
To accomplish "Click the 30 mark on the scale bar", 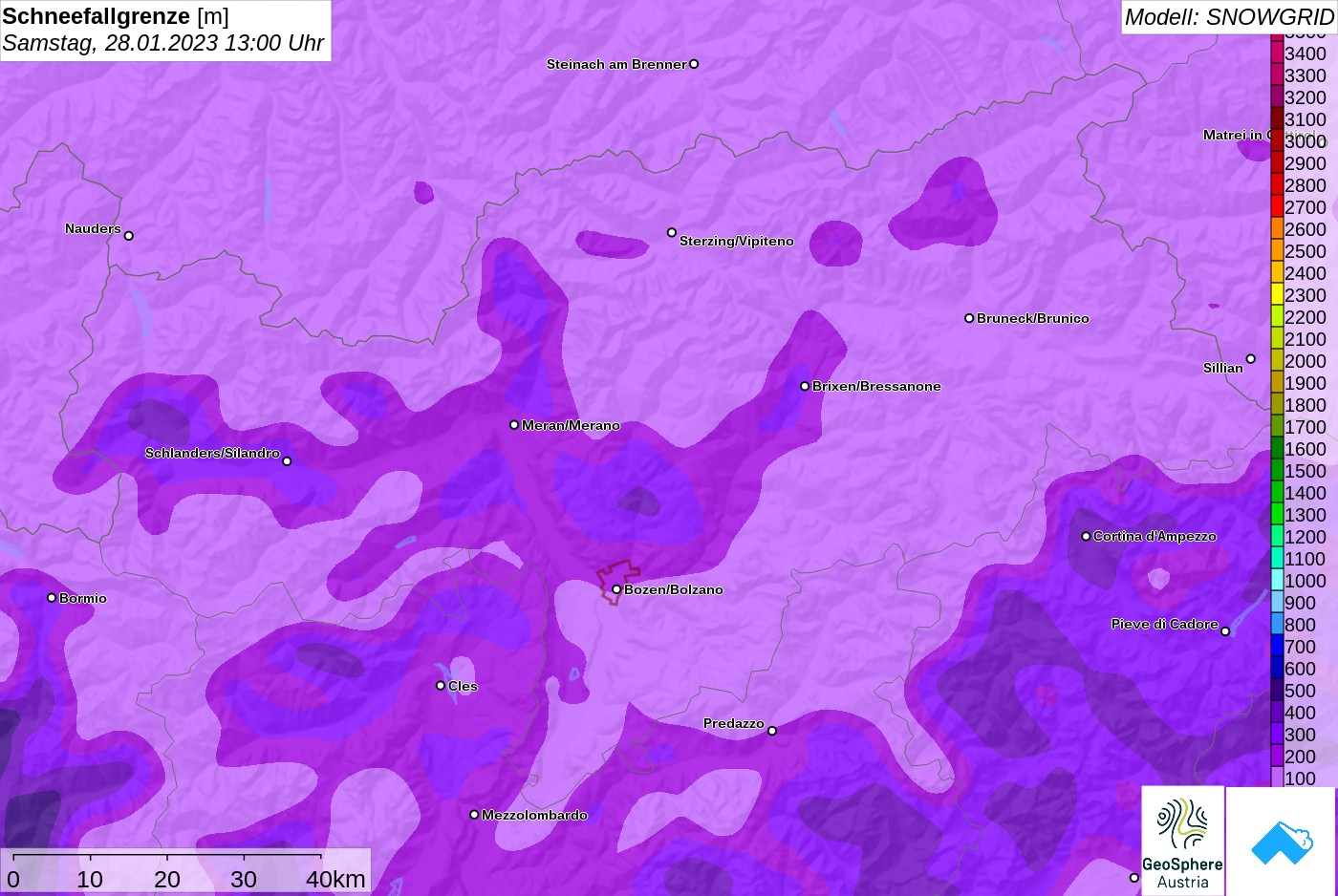I will pyautogui.click(x=244, y=879).
